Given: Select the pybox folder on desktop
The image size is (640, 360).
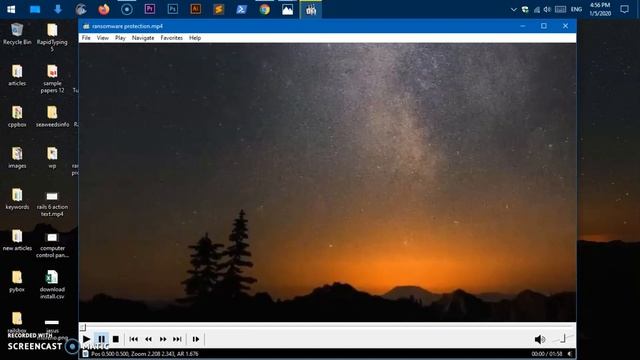Looking at the screenshot, I should [17, 282].
